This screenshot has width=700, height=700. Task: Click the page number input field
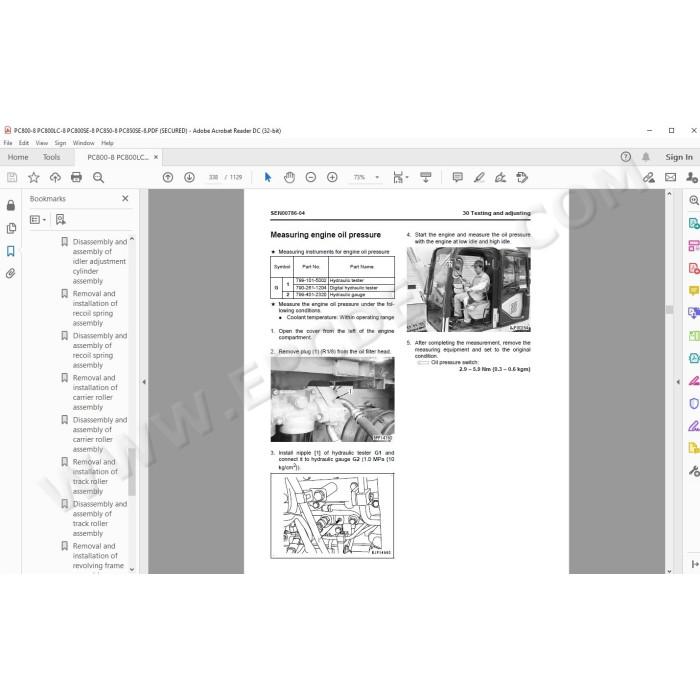click(x=213, y=177)
